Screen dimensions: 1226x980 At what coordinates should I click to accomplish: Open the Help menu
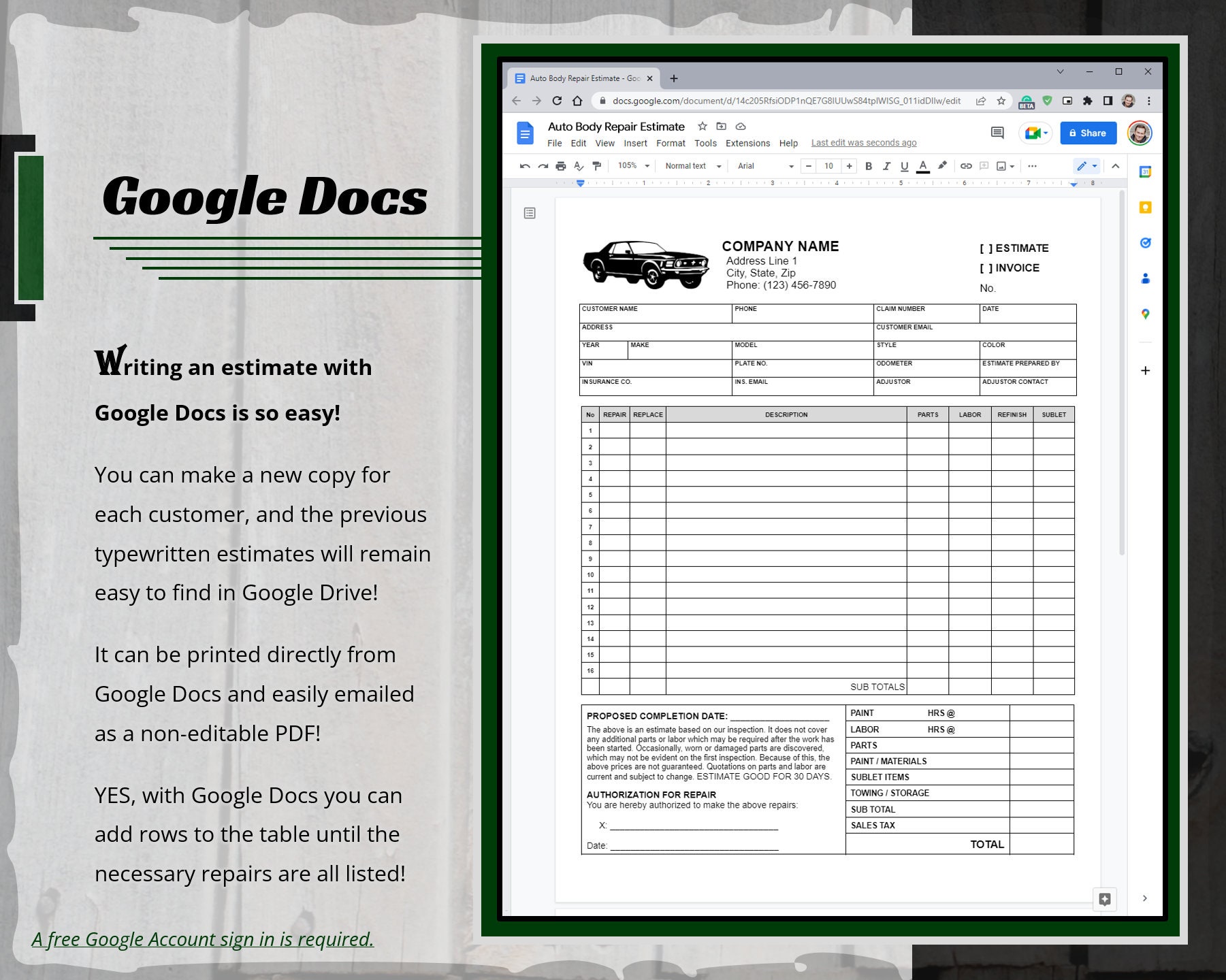pyautogui.click(x=789, y=144)
